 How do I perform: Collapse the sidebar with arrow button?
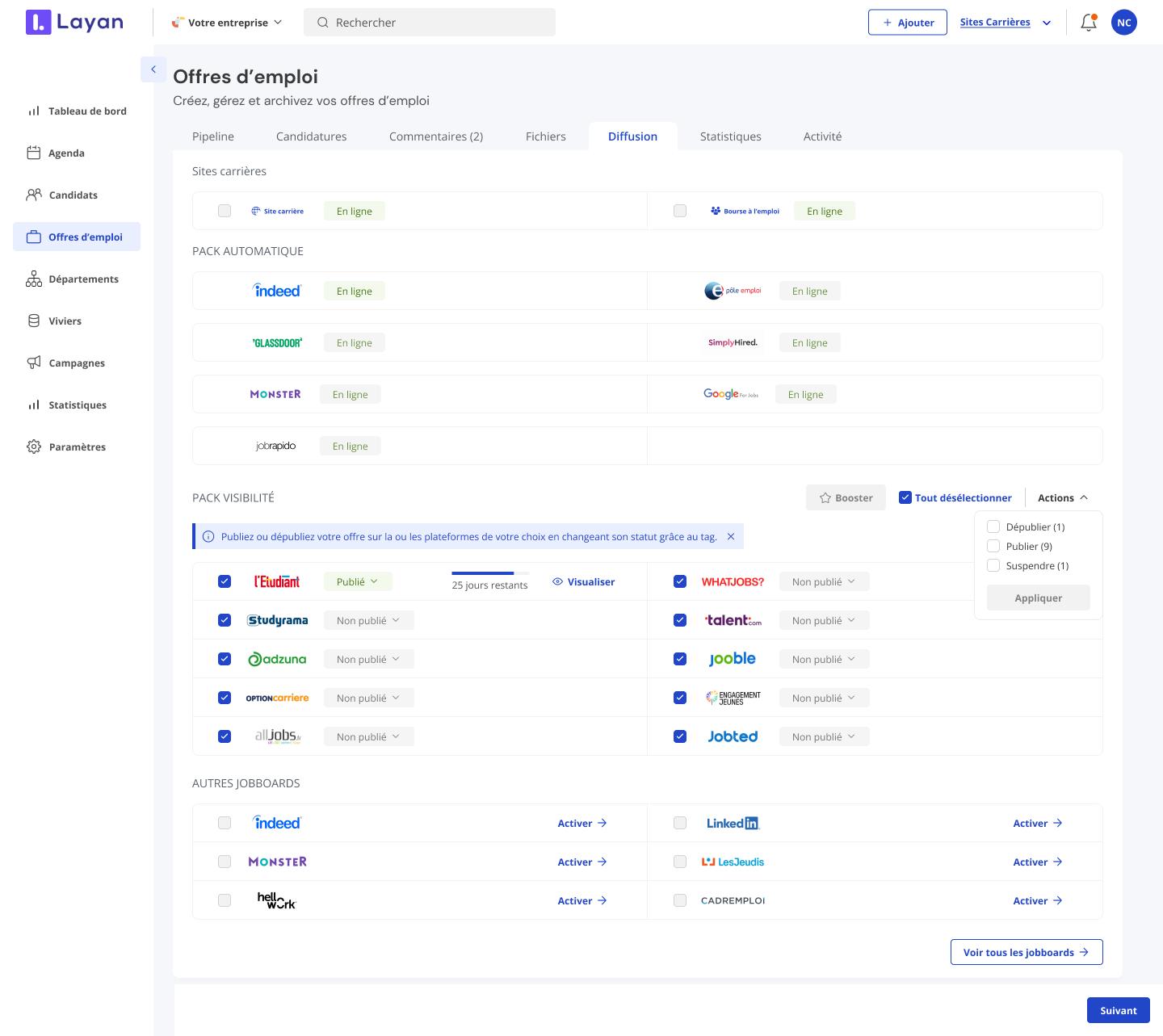pos(153,69)
